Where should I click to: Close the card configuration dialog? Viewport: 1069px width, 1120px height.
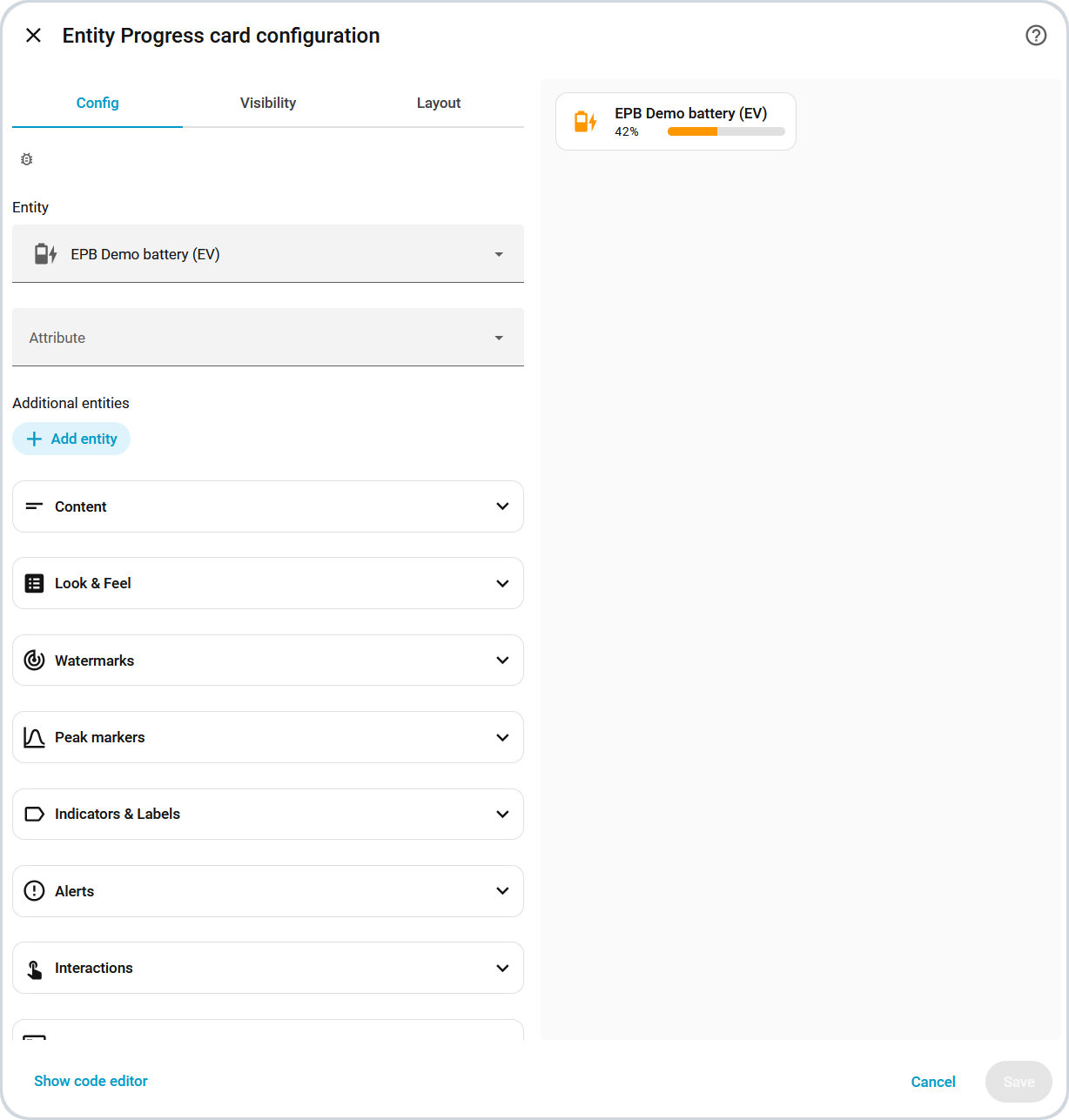click(33, 36)
